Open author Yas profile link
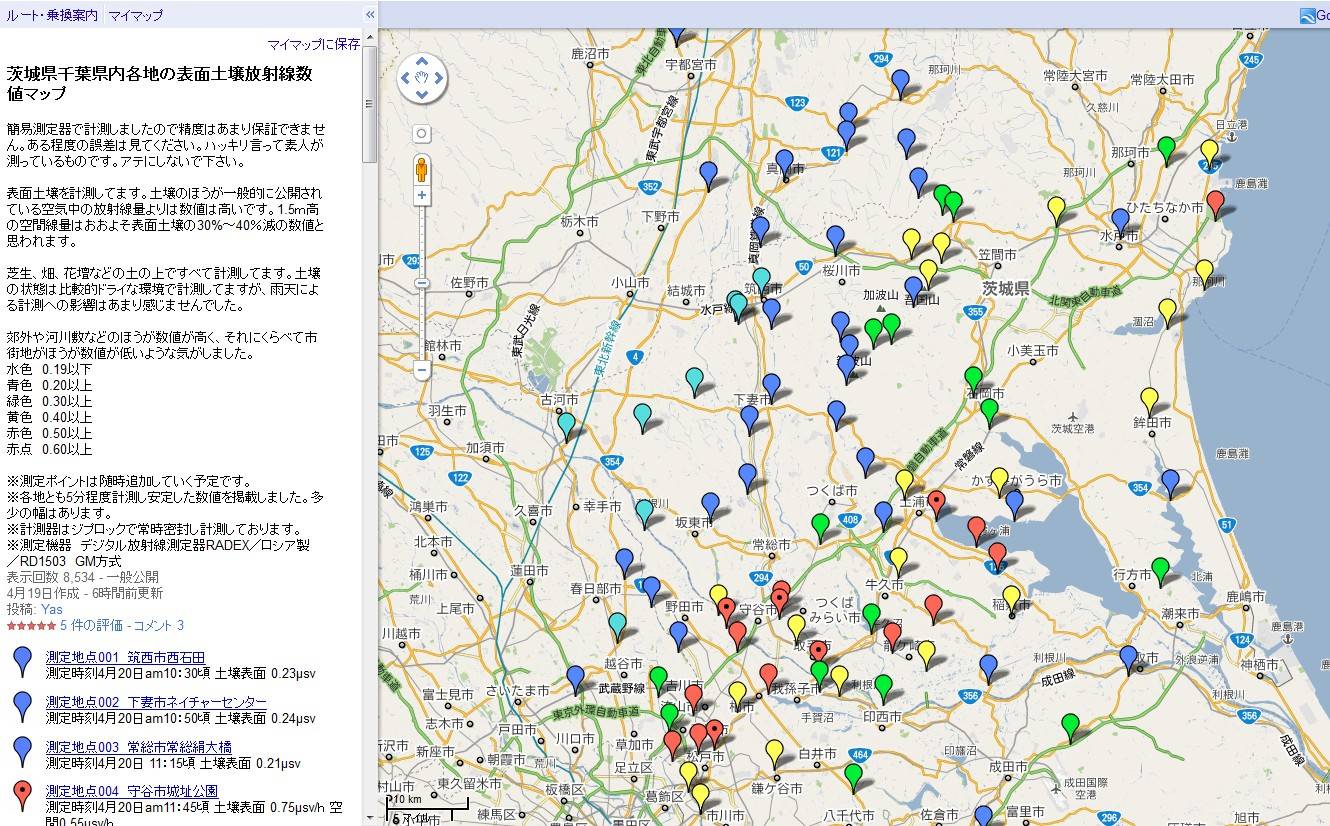Screen dimensions: 1330x826 (51, 609)
